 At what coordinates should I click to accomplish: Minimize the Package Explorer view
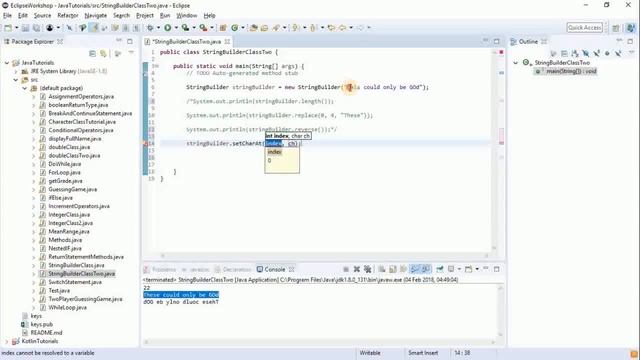[x=119, y=41]
